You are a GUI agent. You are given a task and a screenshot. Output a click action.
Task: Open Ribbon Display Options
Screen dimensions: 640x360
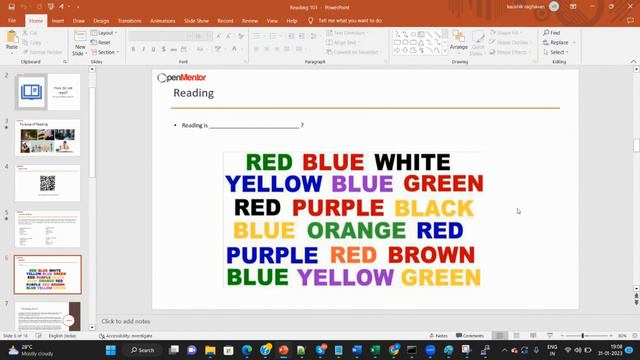[x=573, y=7]
